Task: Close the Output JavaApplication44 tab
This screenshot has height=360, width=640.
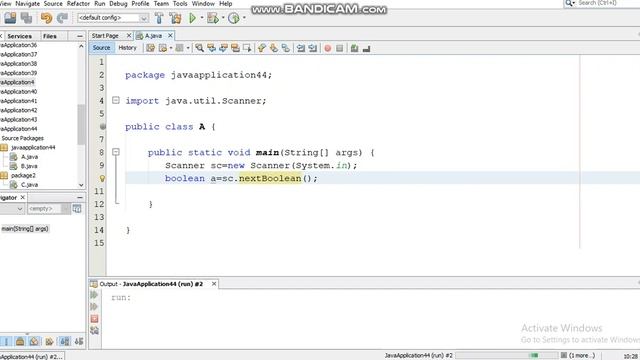Action: [214, 284]
